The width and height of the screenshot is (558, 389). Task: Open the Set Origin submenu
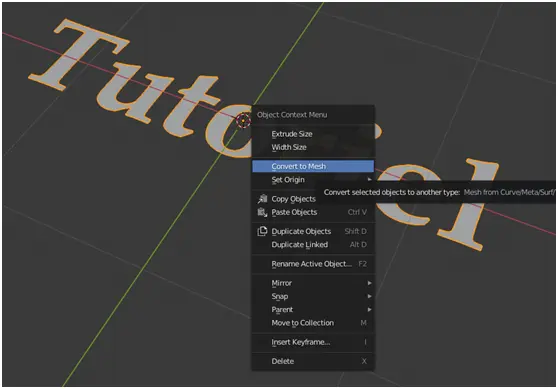coord(313,180)
